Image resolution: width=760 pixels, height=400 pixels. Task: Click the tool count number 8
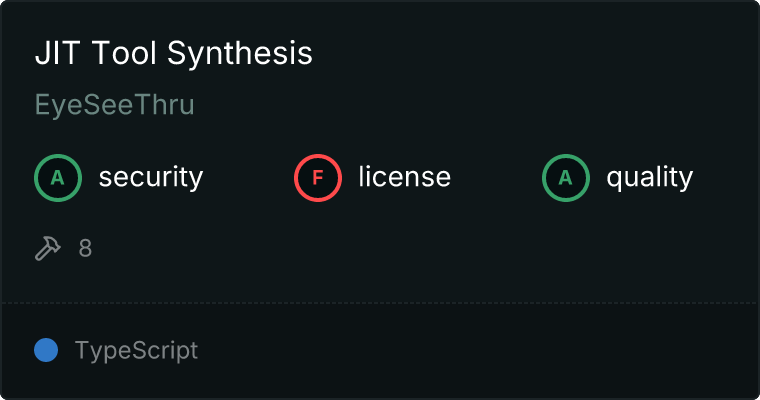[85, 248]
